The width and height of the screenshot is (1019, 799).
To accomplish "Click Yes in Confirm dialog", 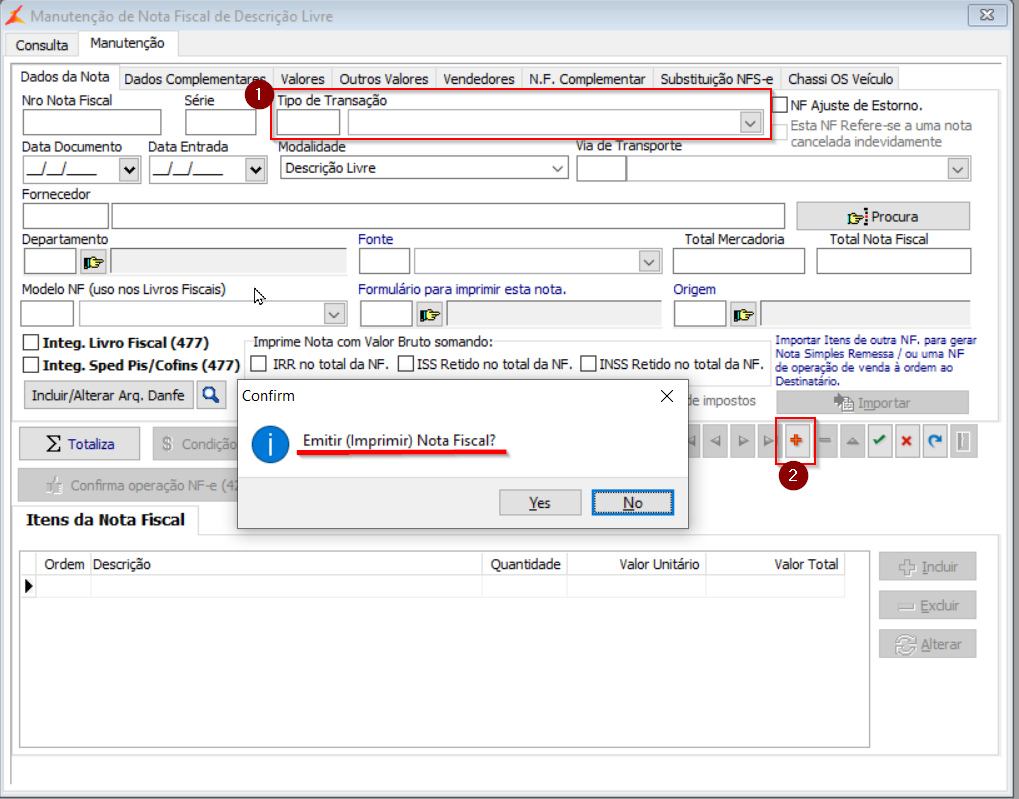I will pyautogui.click(x=540, y=503).
